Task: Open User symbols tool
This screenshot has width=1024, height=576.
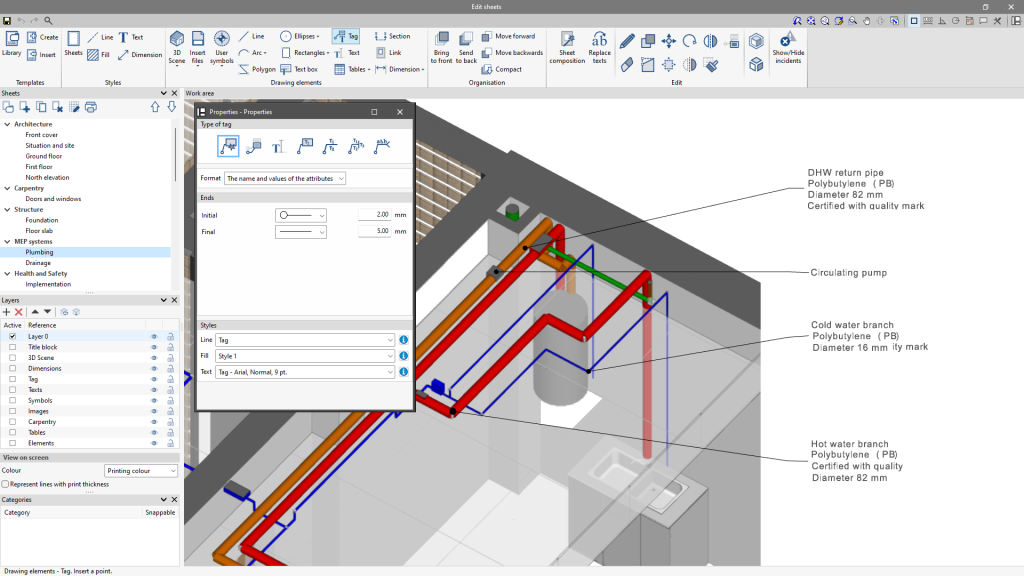Action: 221,47
